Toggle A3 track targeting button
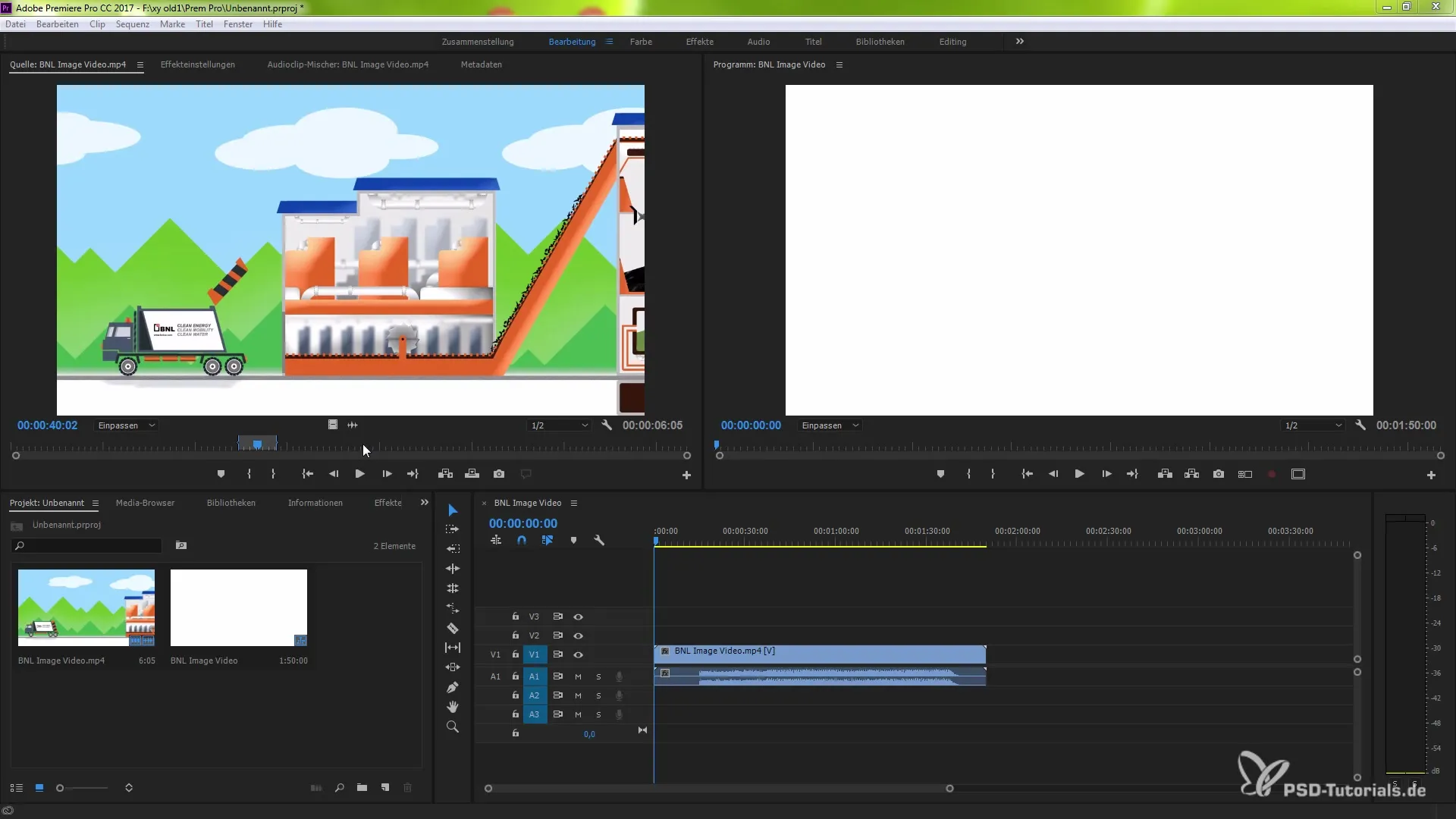 [x=535, y=714]
